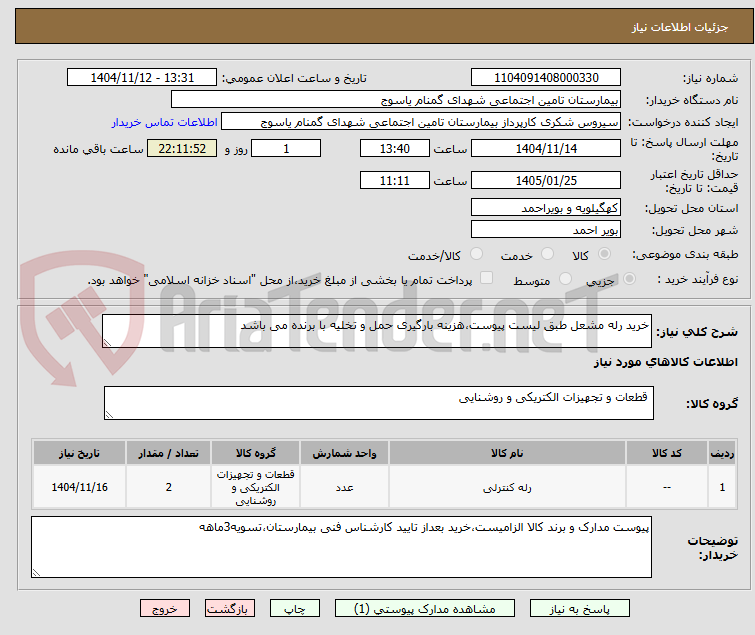Select the کالا radio button

pos(604,254)
